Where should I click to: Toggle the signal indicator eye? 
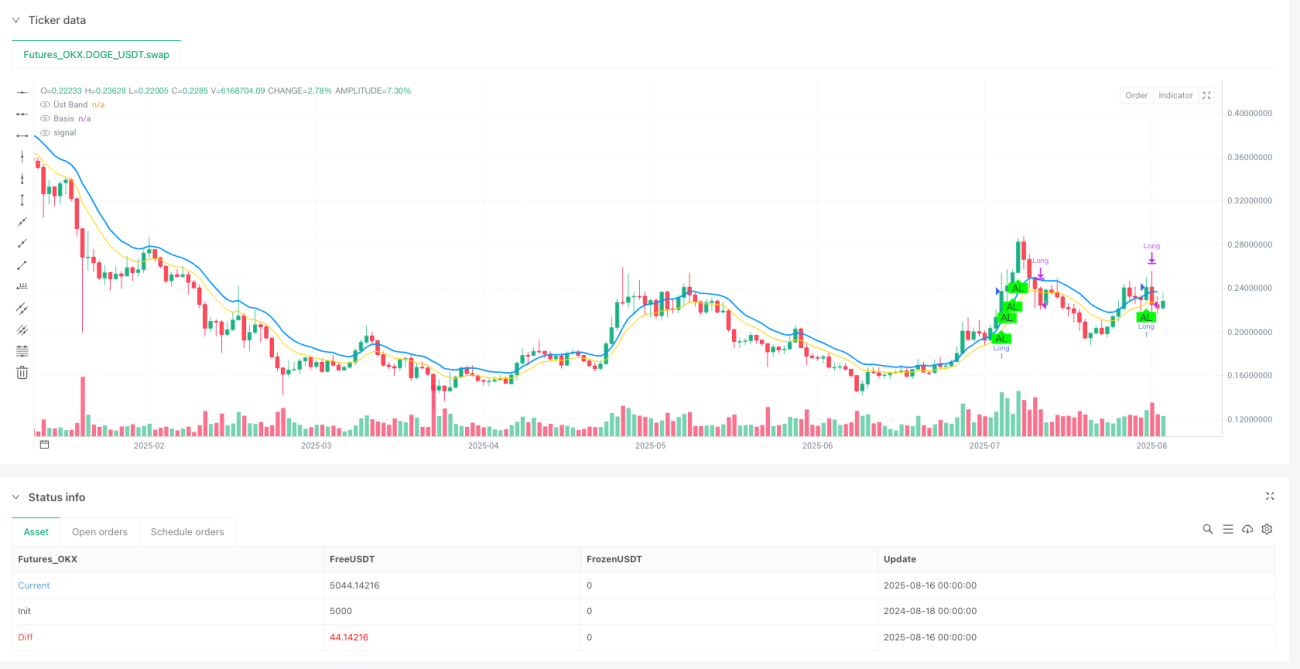click(x=45, y=132)
